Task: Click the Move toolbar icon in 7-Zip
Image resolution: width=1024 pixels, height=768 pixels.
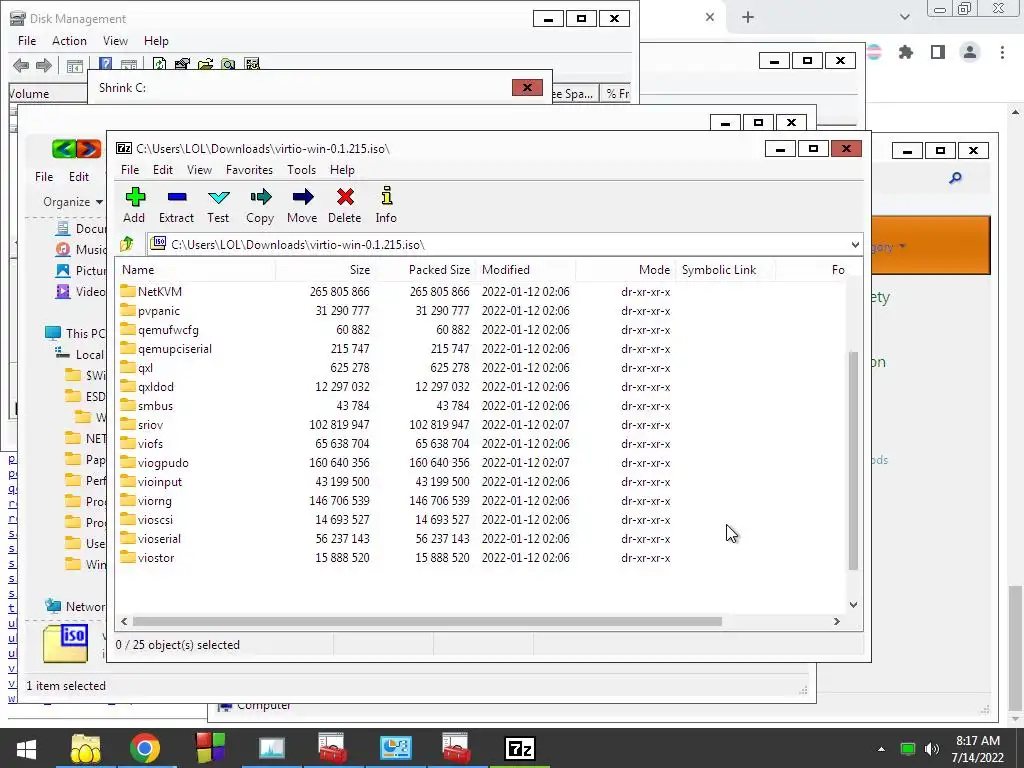Action: (302, 205)
